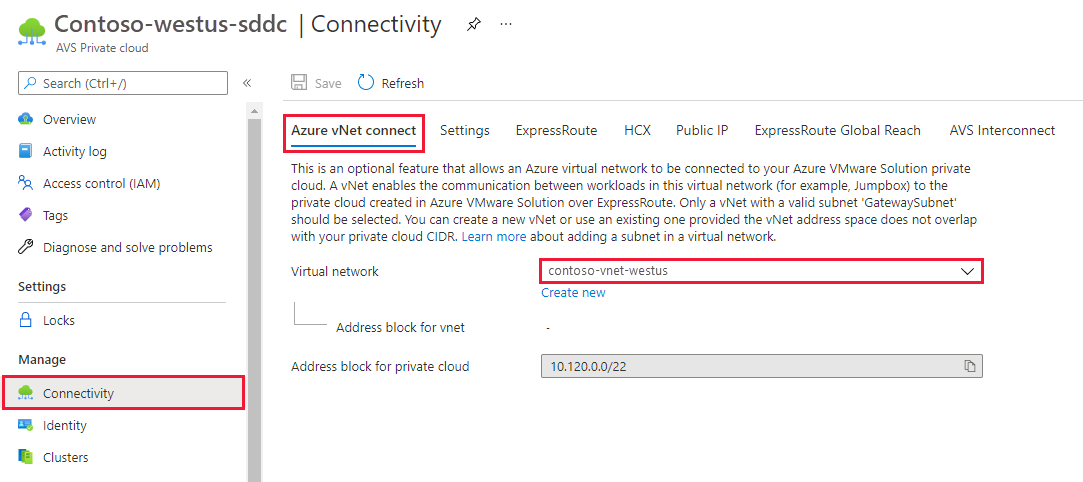The height and width of the screenshot is (482, 1083).
Task: Open Locks under Settings
Action: click(58, 320)
